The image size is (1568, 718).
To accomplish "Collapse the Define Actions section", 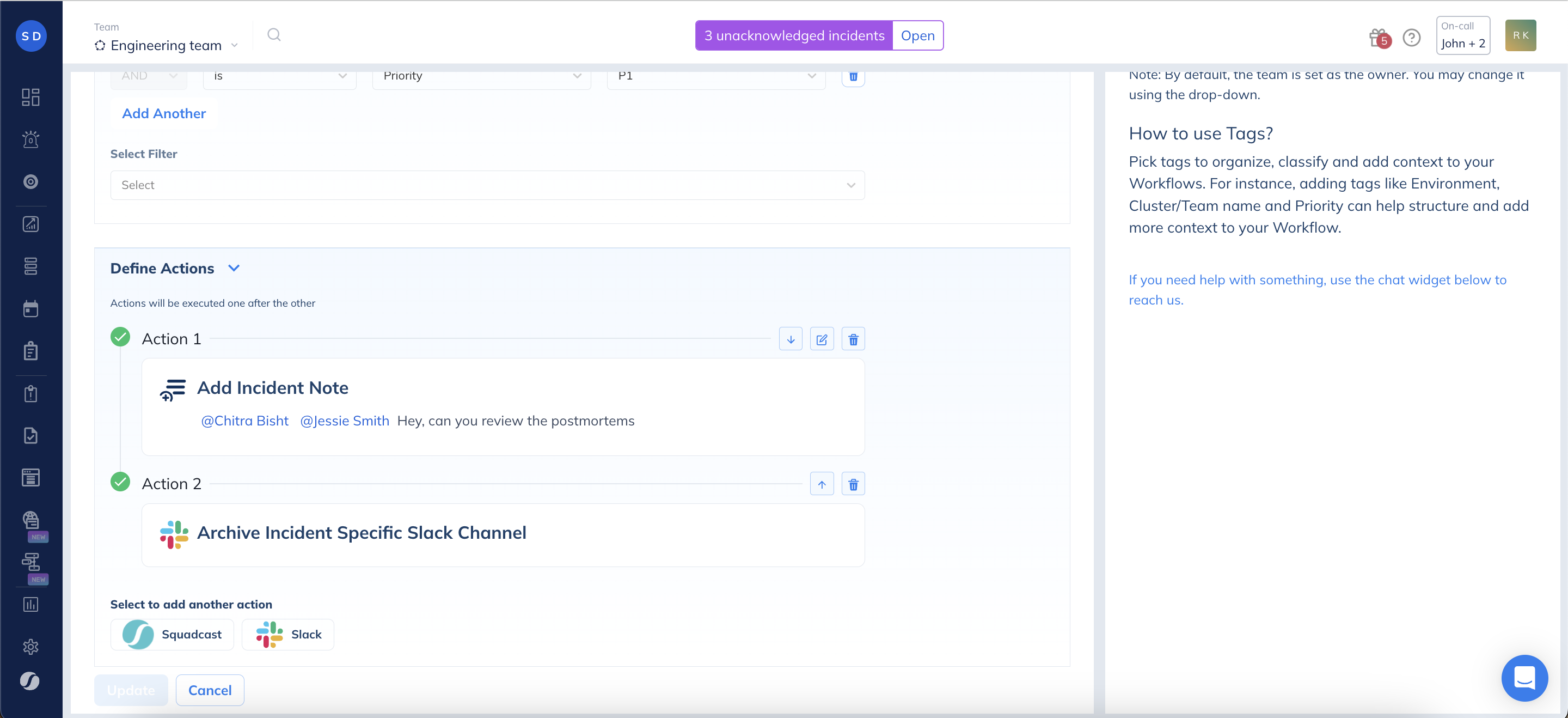I will (234, 268).
